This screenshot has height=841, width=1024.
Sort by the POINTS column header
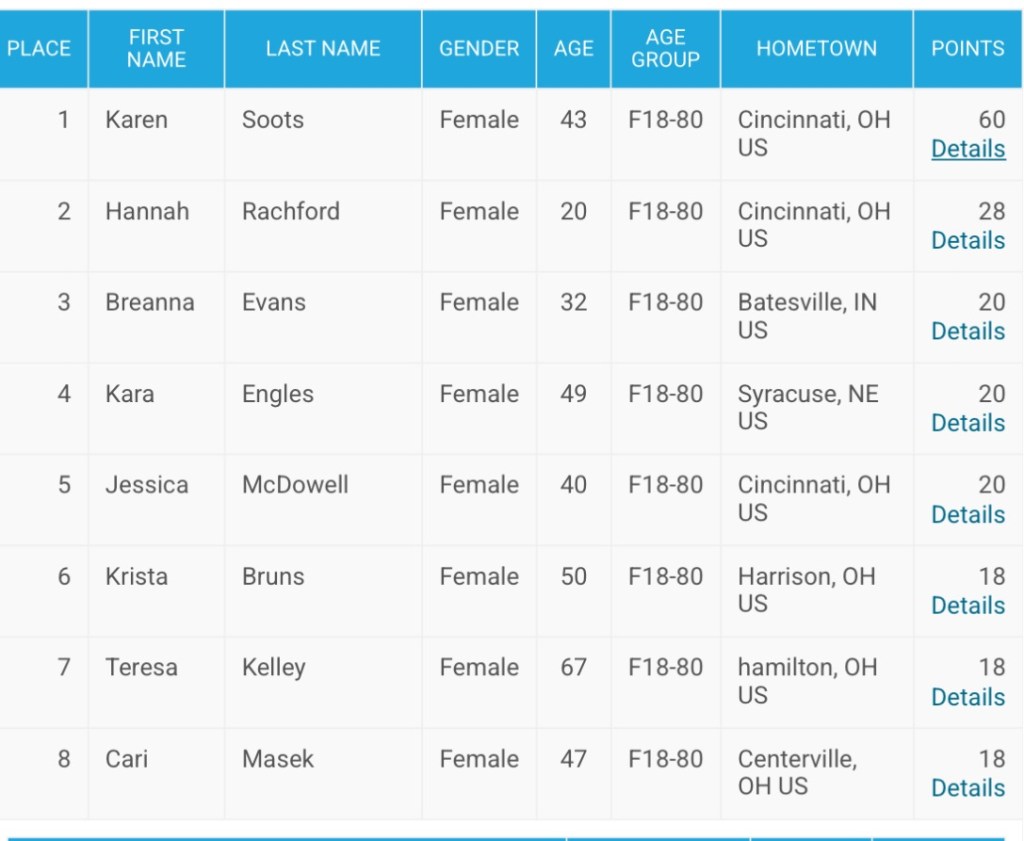point(967,48)
